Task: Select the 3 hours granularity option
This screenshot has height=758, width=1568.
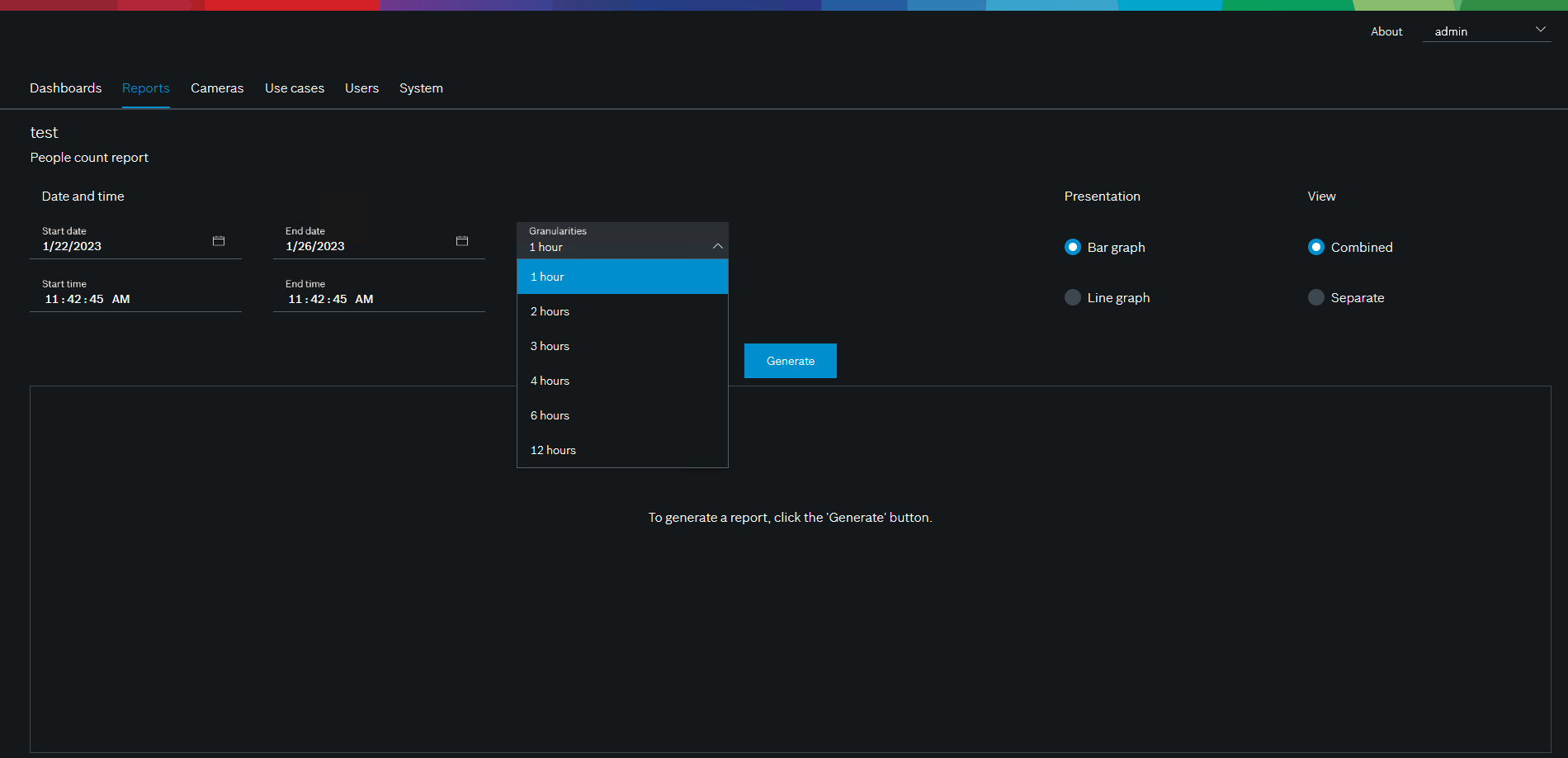Action: pos(622,346)
